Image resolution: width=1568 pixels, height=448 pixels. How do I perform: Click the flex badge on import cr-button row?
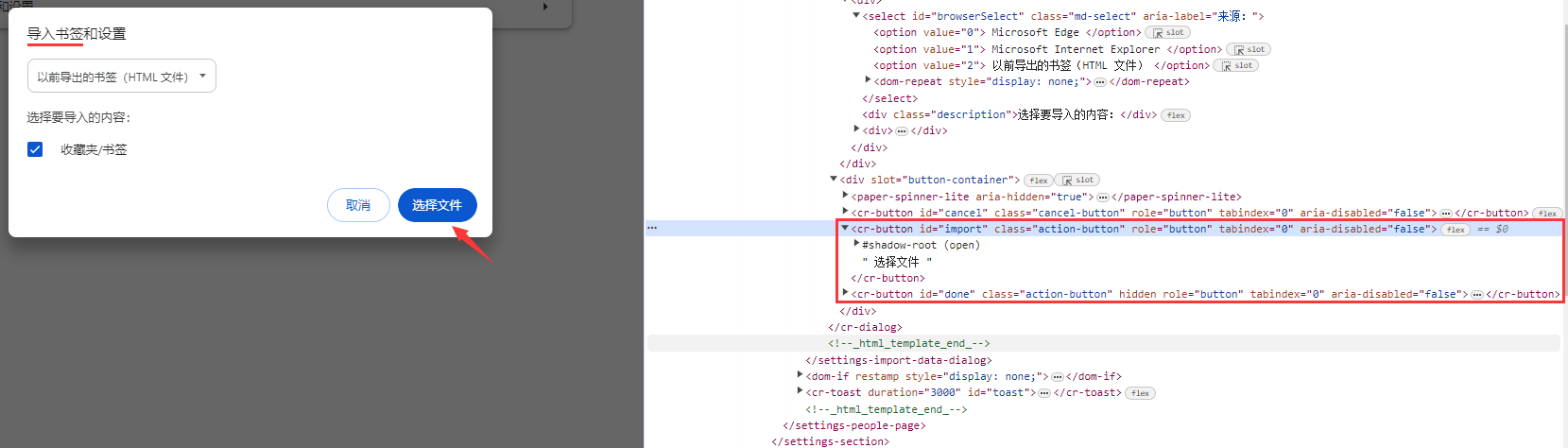tap(1456, 230)
